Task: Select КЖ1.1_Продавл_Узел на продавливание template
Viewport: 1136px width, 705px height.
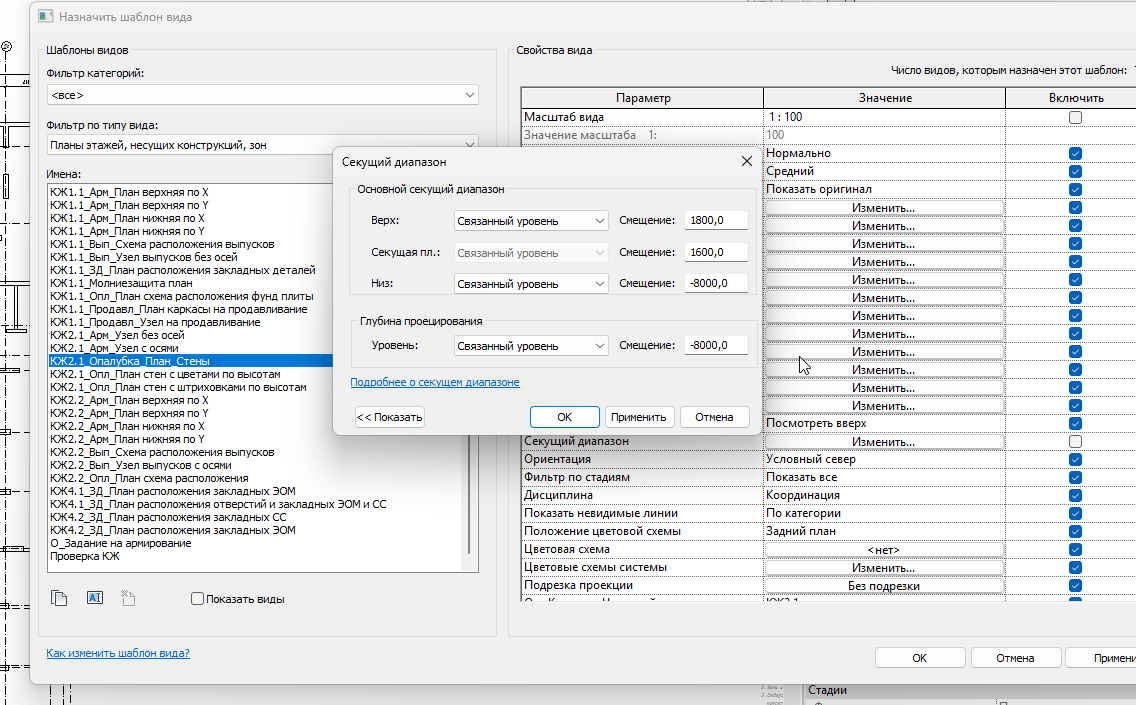Action: (x=155, y=322)
